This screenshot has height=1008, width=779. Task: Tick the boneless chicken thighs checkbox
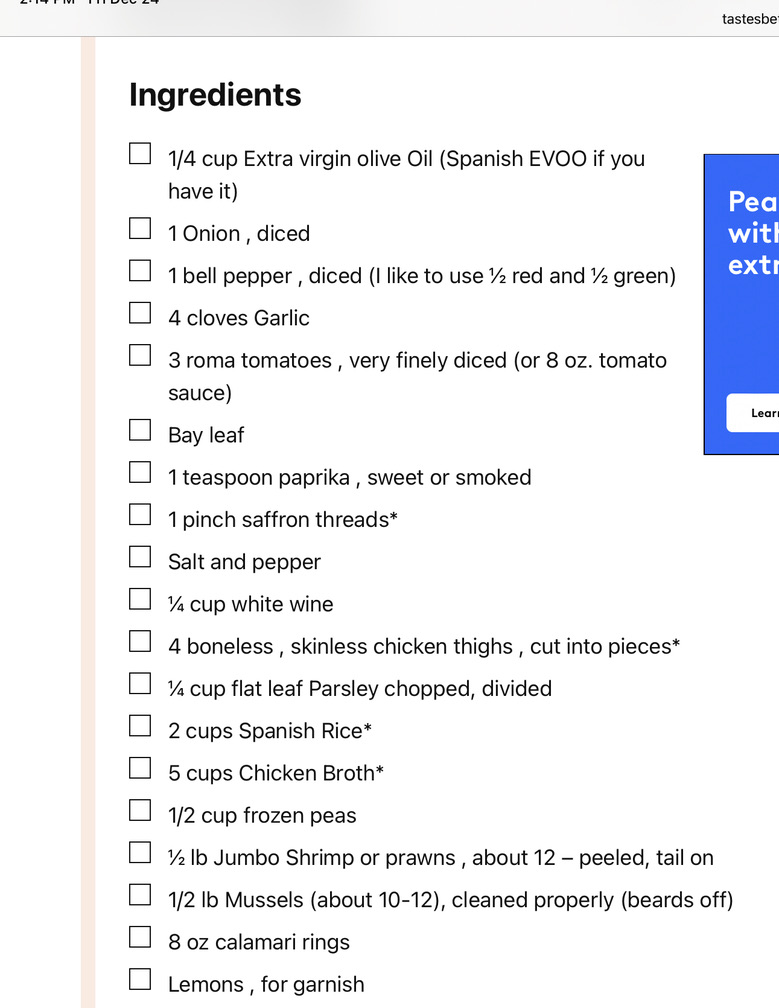pyautogui.click(x=140, y=641)
